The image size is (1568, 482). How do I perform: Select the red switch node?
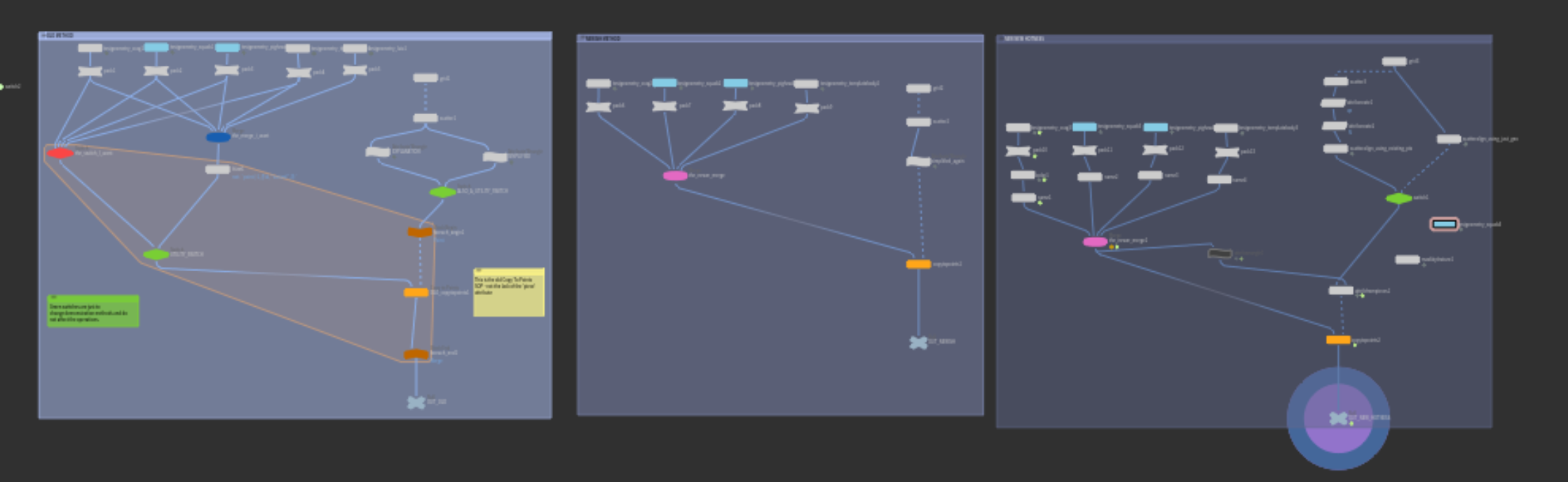pos(60,153)
